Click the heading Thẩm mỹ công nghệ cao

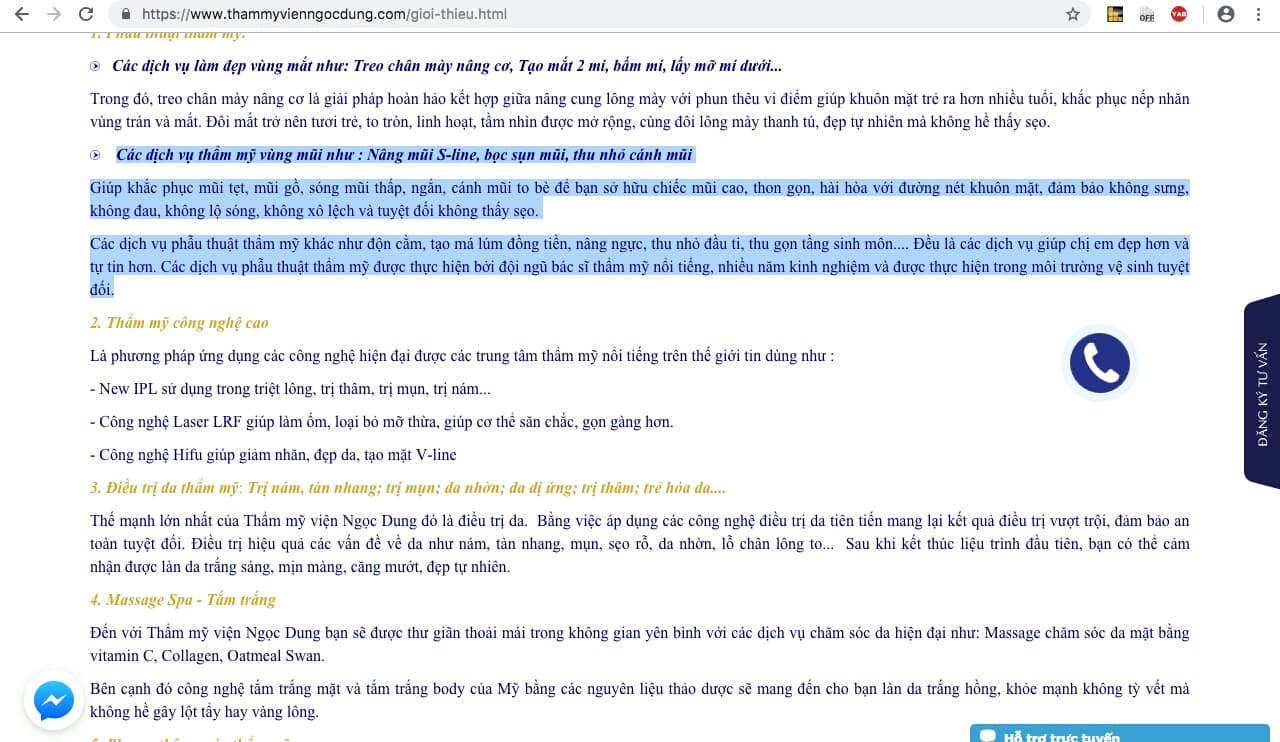click(x=179, y=323)
